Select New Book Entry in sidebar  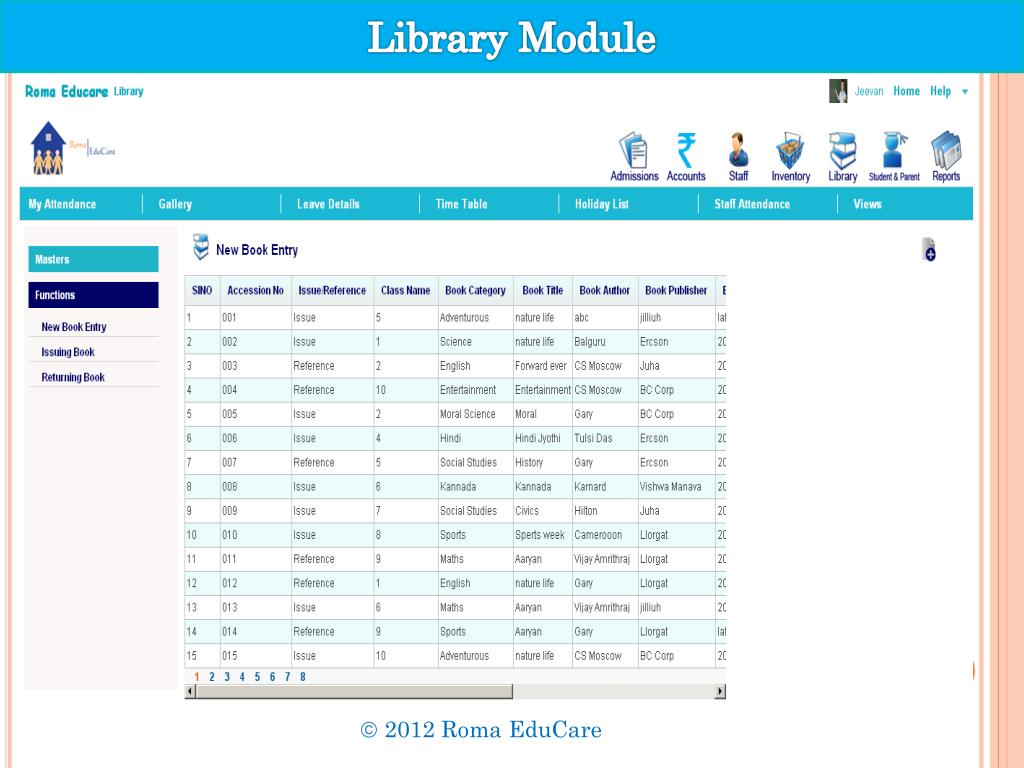[74, 327]
